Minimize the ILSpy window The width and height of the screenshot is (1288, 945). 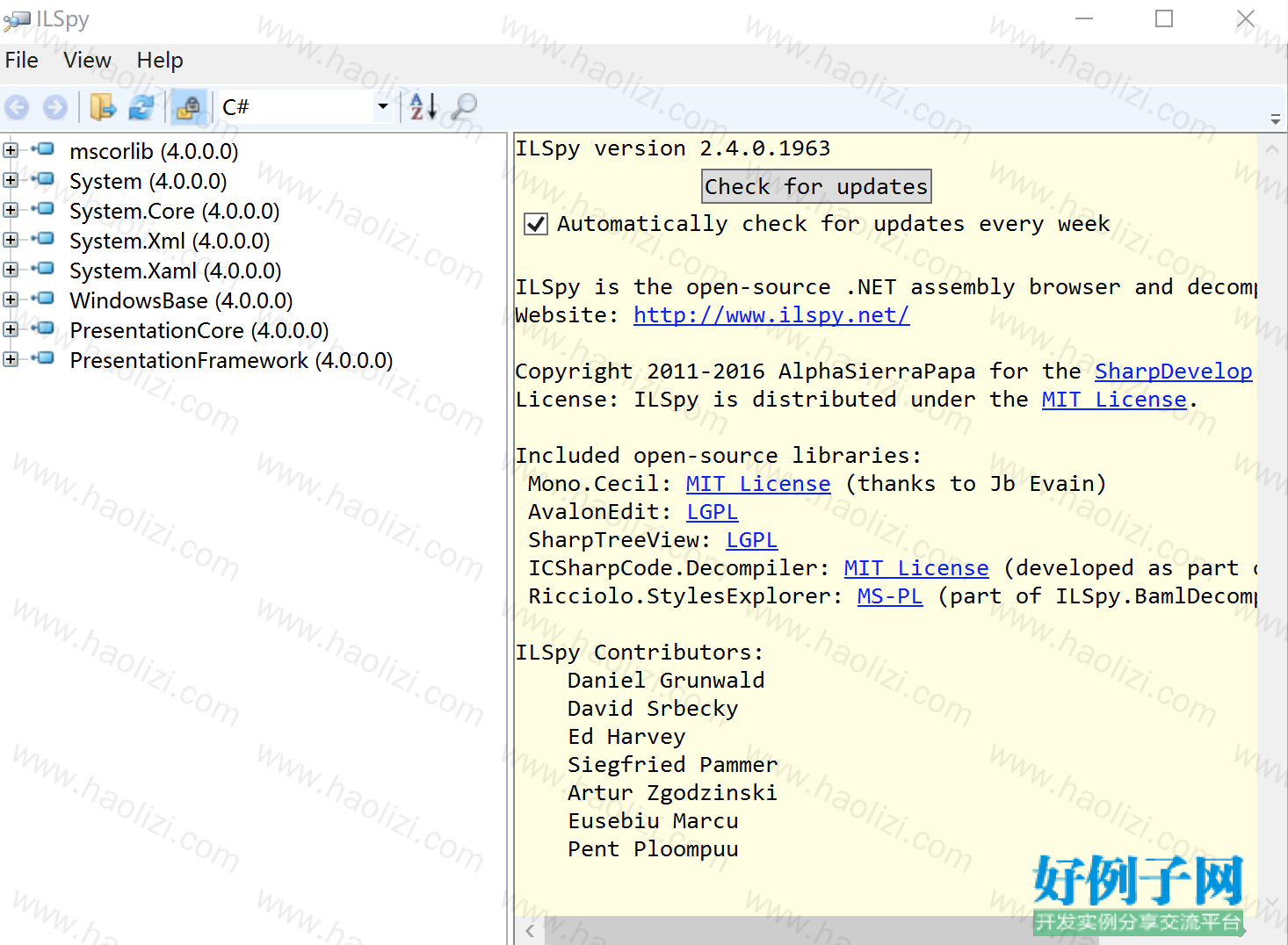[x=1084, y=18]
